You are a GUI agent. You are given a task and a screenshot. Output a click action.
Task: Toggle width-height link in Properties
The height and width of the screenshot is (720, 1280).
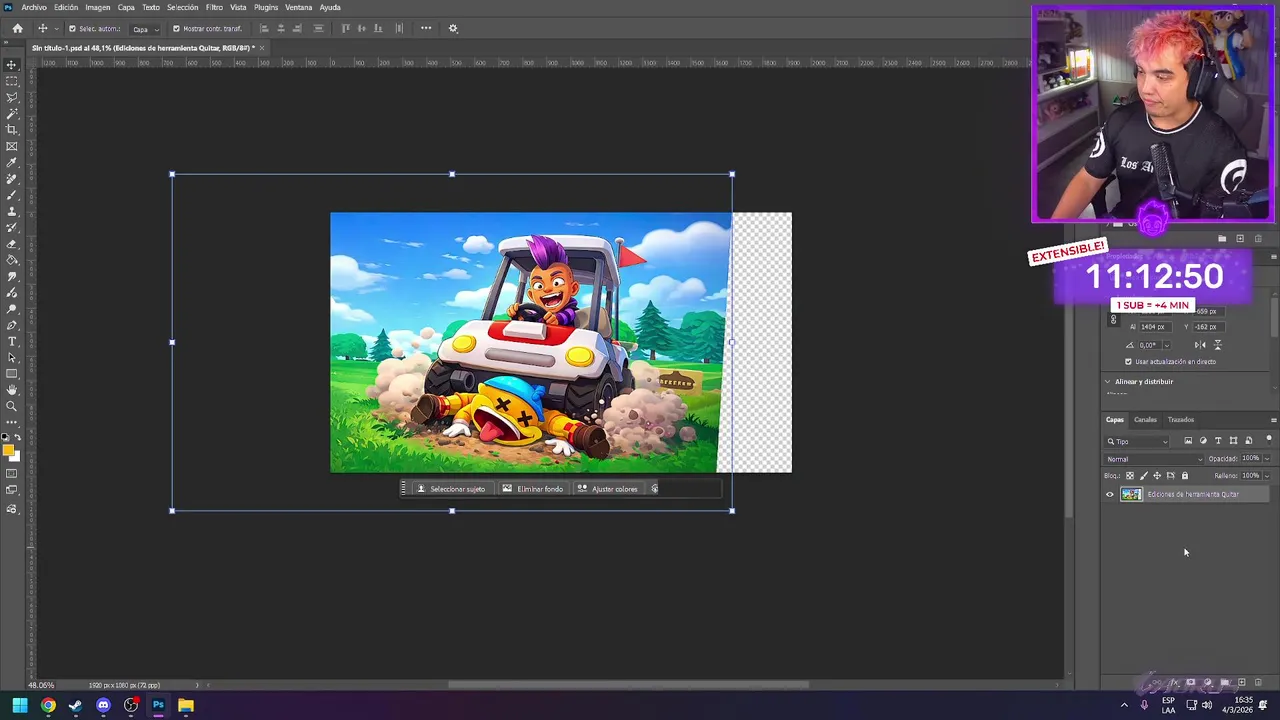(x=1113, y=320)
